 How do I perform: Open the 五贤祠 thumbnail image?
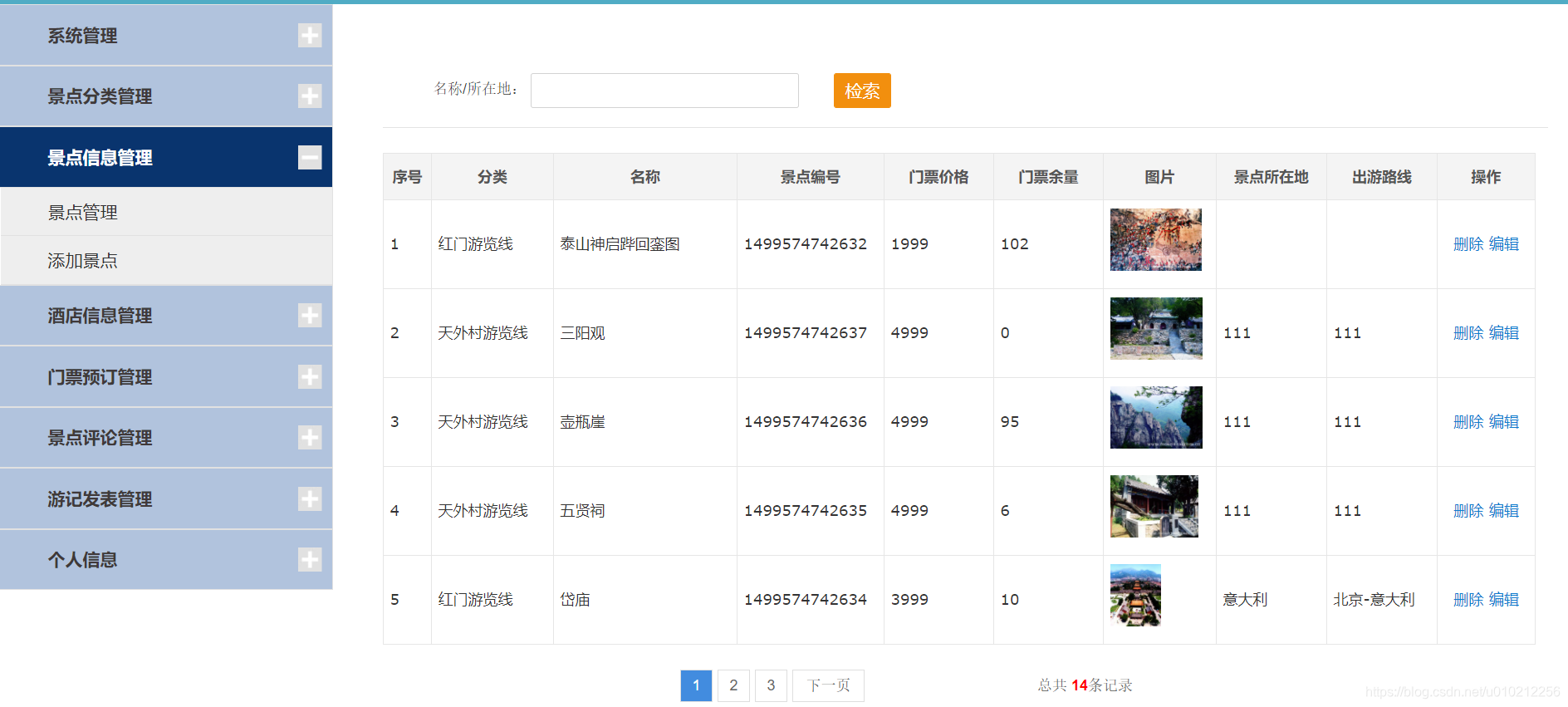1154,506
